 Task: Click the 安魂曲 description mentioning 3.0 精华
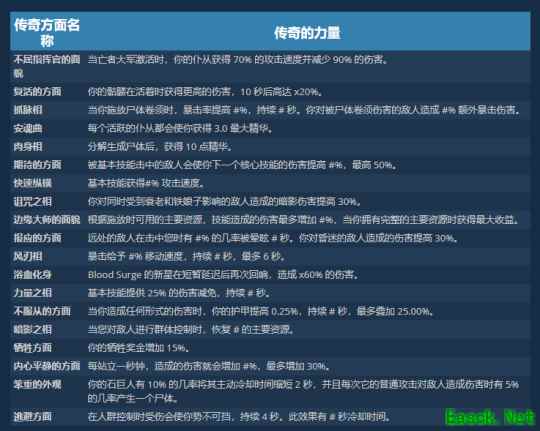click(x=180, y=129)
